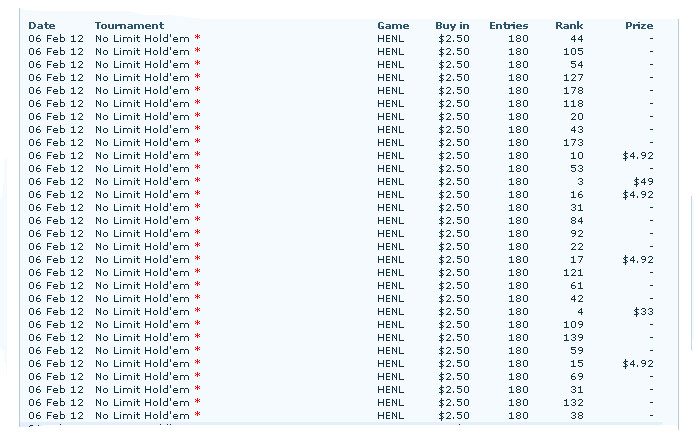This screenshot has height=439, width=694.
Task: Open No Limit Hold'em tournament ranked 10
Action: 142,156
